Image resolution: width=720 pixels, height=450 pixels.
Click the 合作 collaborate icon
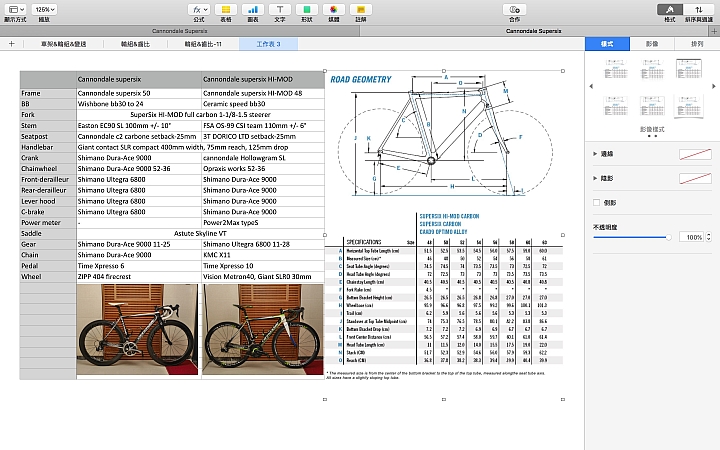[515, 10]
